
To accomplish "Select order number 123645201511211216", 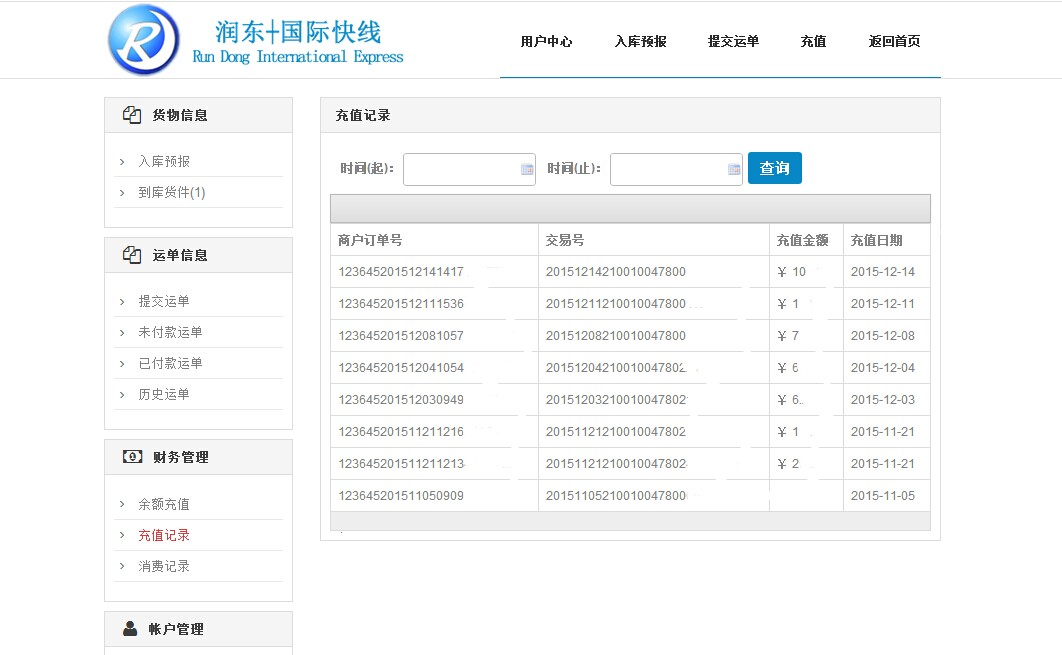I will pos(401,431).
